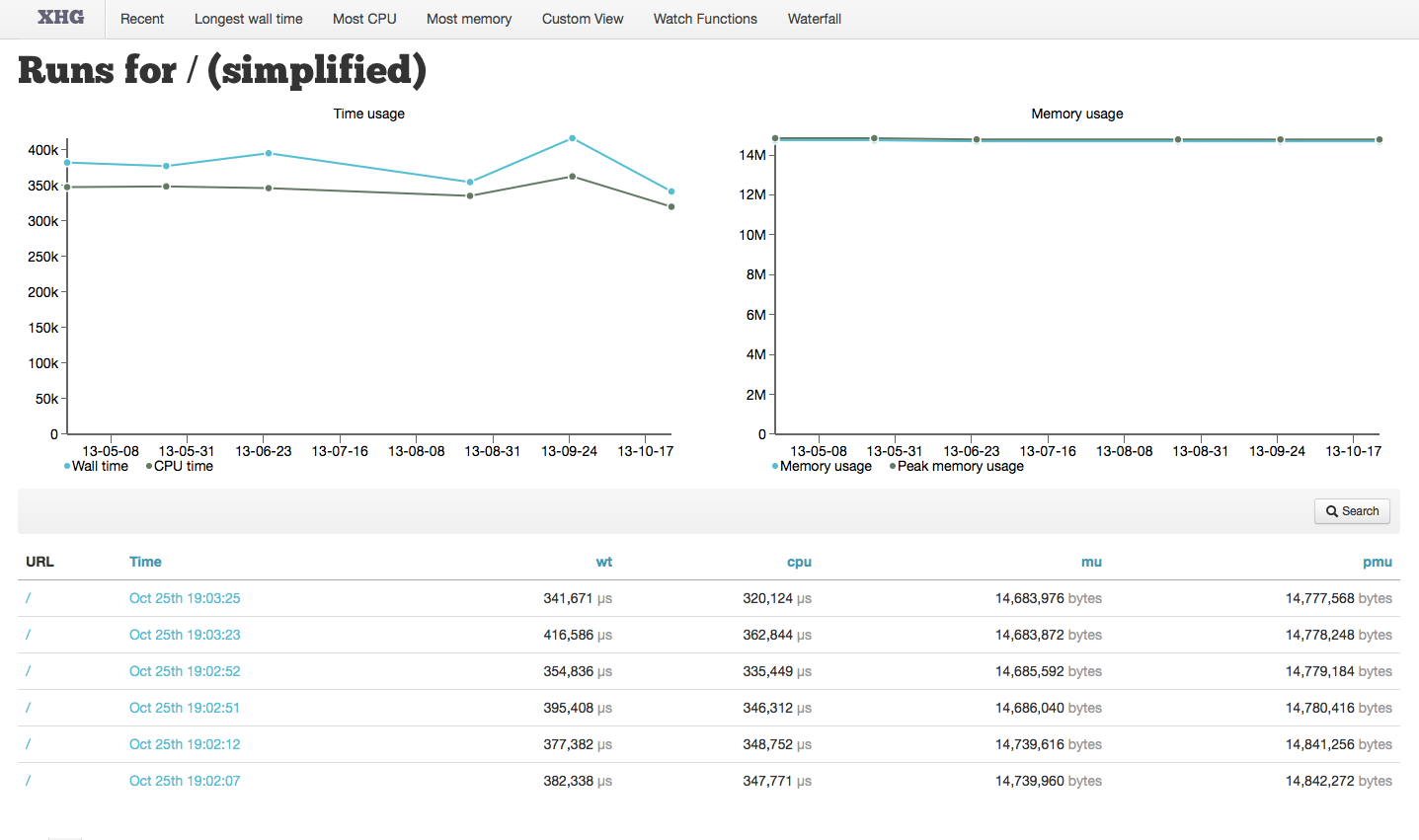Click the Search button
This screenshot has height=840, width=1419.
1352,511
